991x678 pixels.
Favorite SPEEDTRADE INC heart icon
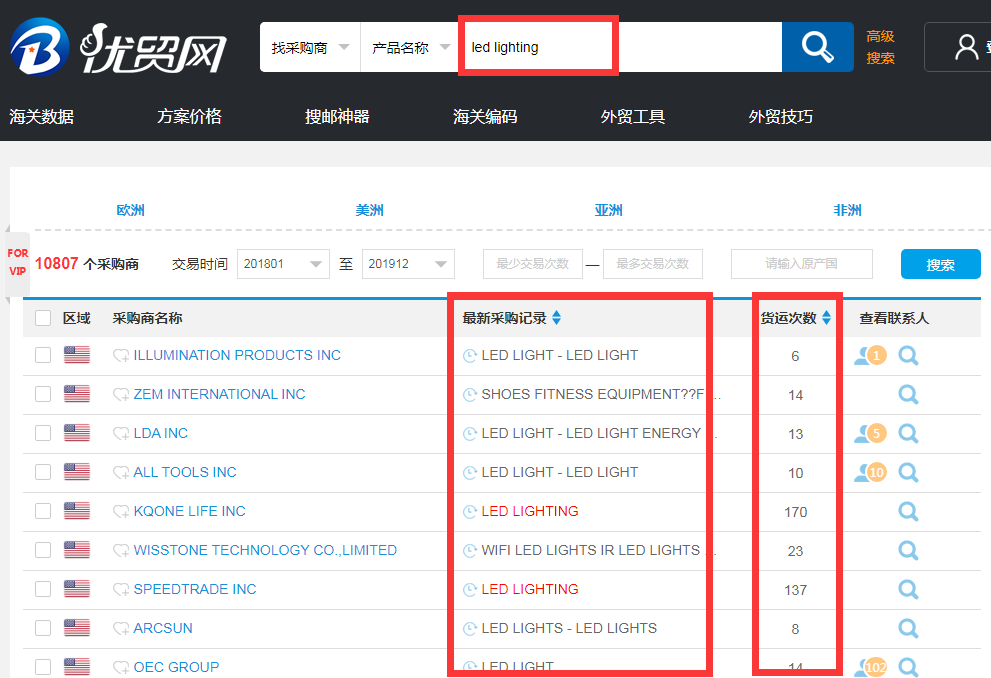(x=121, y=590)
